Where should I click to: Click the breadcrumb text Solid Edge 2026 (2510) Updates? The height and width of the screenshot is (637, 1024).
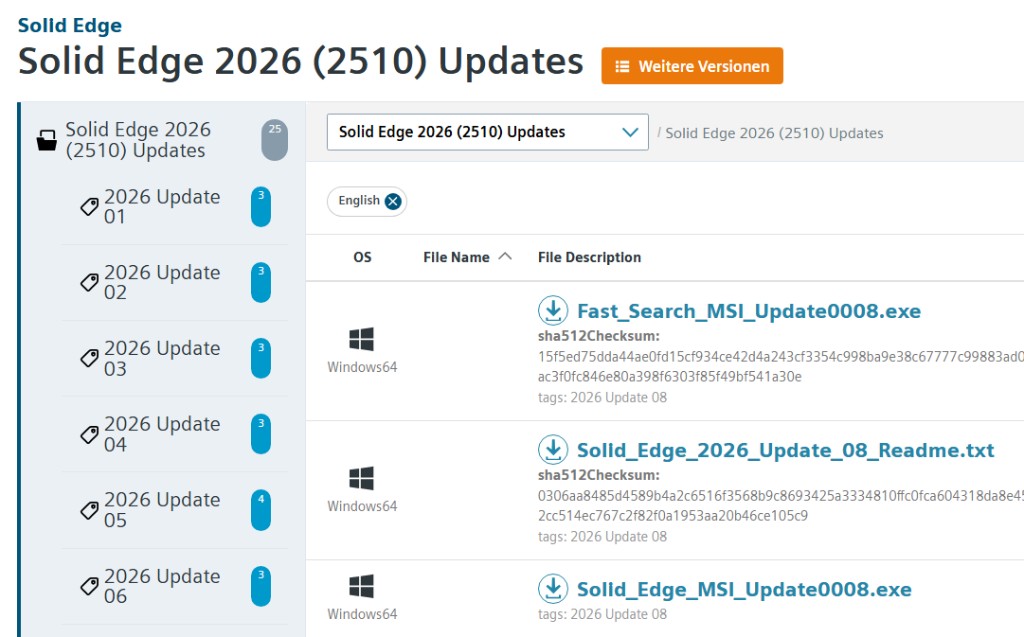774,133
